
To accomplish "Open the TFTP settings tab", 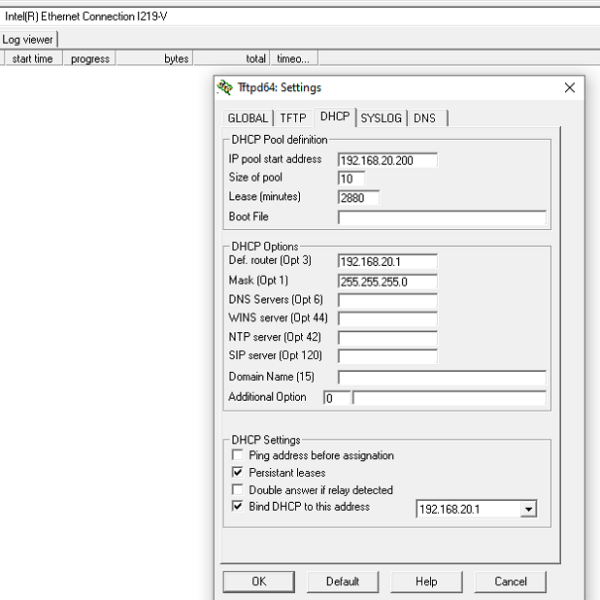I will [x=293, y=118].
